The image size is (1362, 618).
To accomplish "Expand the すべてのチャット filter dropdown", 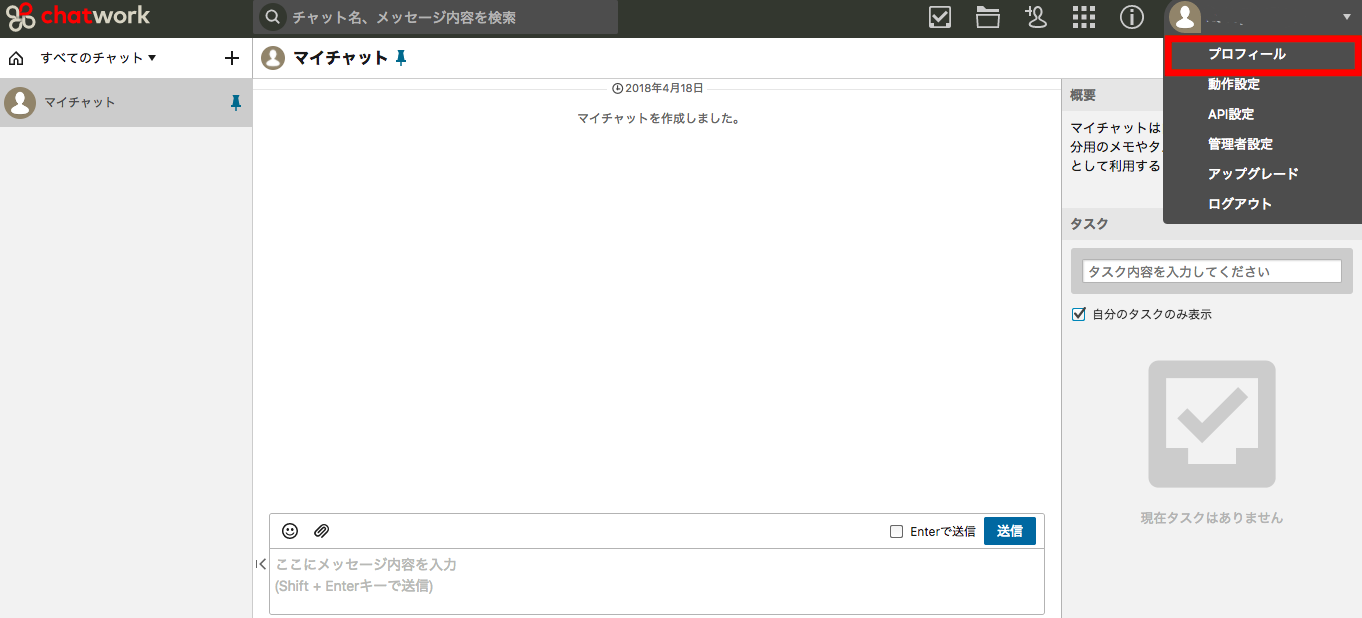I will pyautogui.click(x=98, y=58).
